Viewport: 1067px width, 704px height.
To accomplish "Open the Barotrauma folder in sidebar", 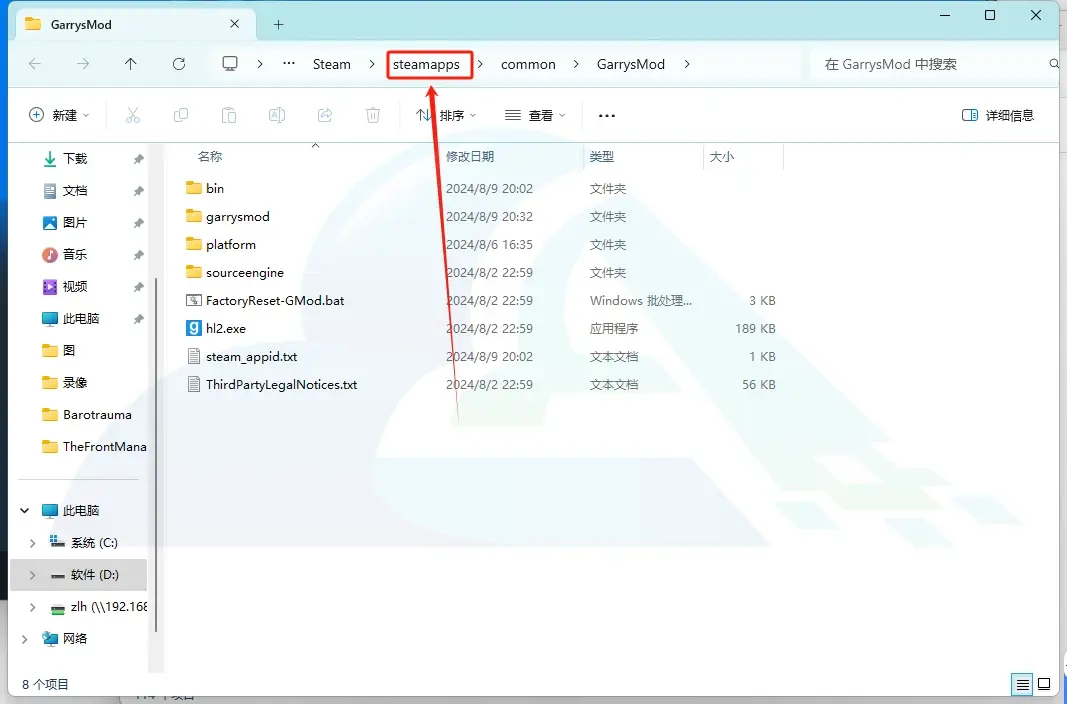I will [x=86, y=415].
